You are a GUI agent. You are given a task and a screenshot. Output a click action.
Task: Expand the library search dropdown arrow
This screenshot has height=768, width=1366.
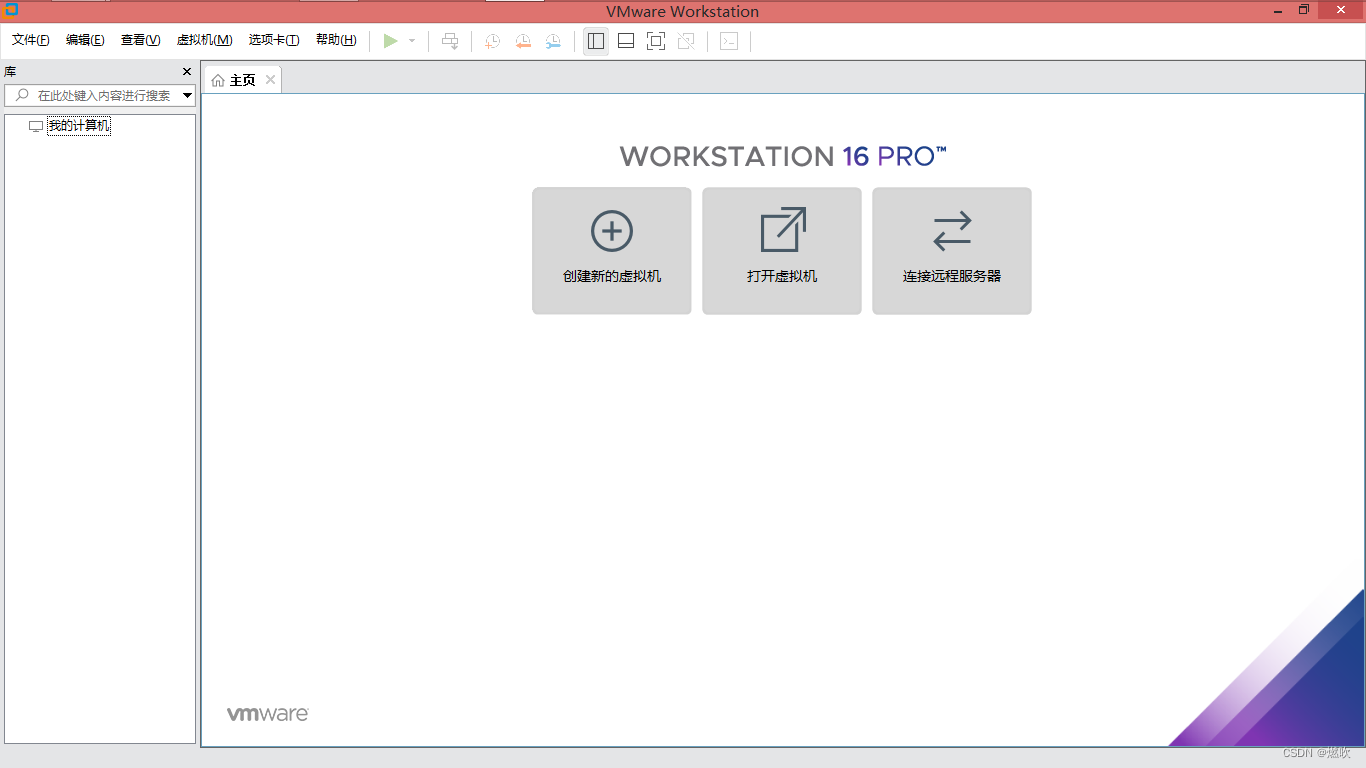tap(188, 96)
